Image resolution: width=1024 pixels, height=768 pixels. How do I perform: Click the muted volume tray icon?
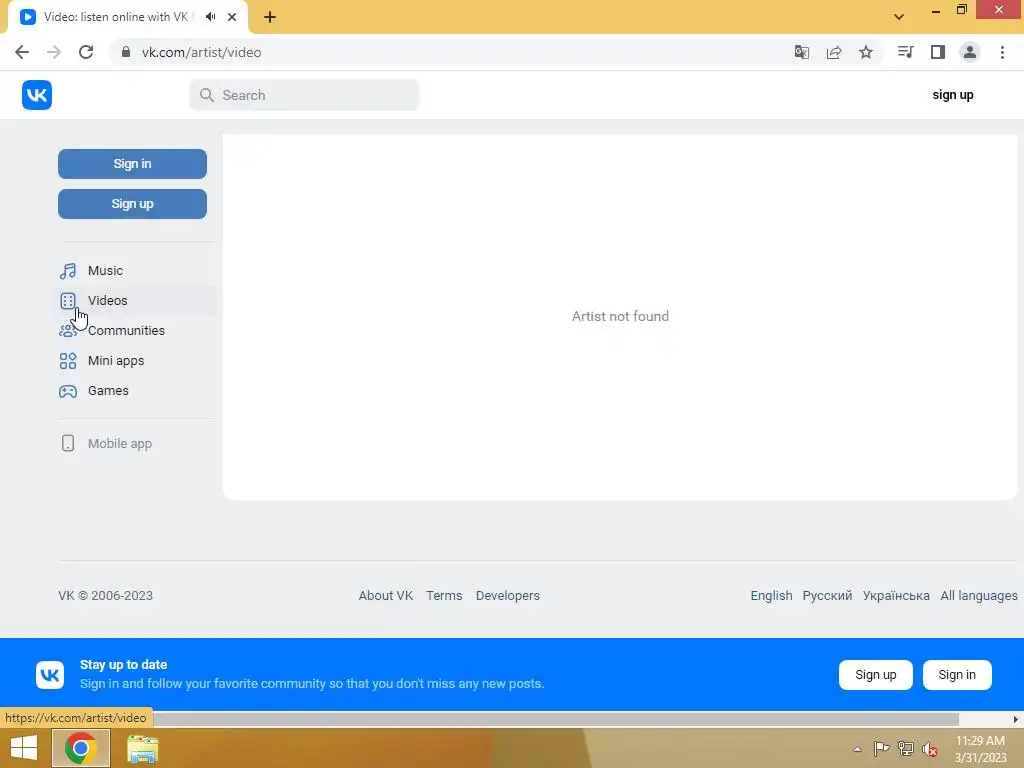(930, 749)
